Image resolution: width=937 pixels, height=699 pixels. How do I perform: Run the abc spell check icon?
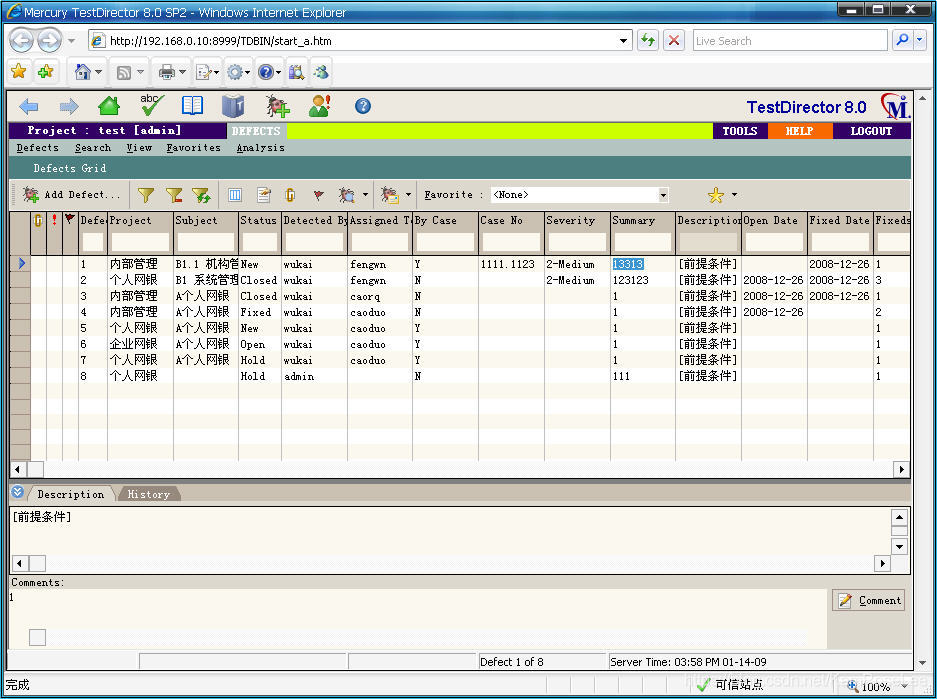[151, 105]
